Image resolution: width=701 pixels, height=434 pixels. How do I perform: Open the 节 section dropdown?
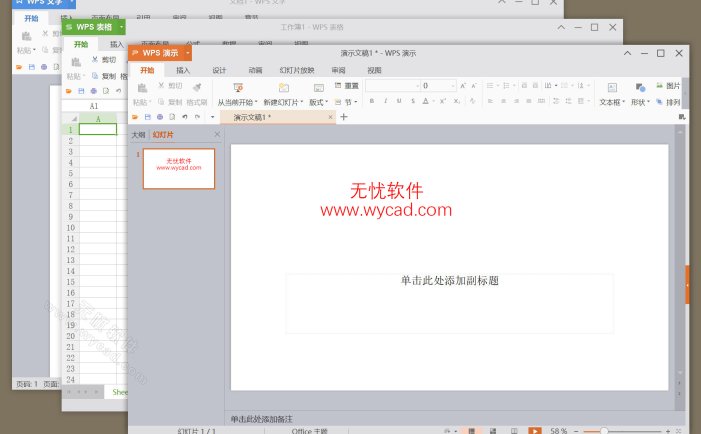356,102
